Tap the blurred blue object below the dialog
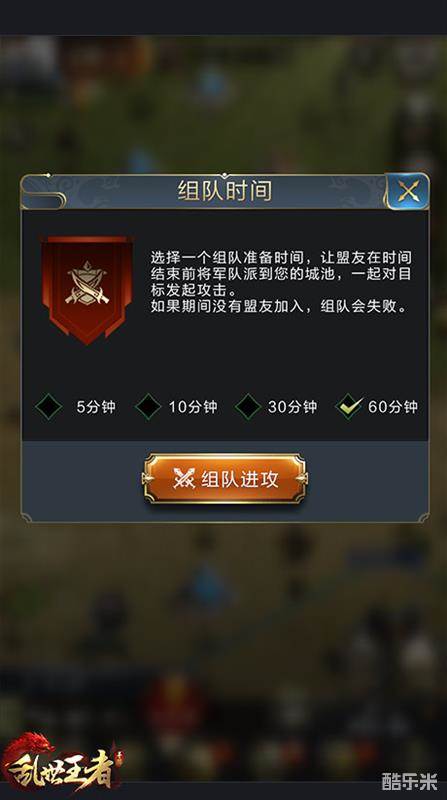 (209, 587)
